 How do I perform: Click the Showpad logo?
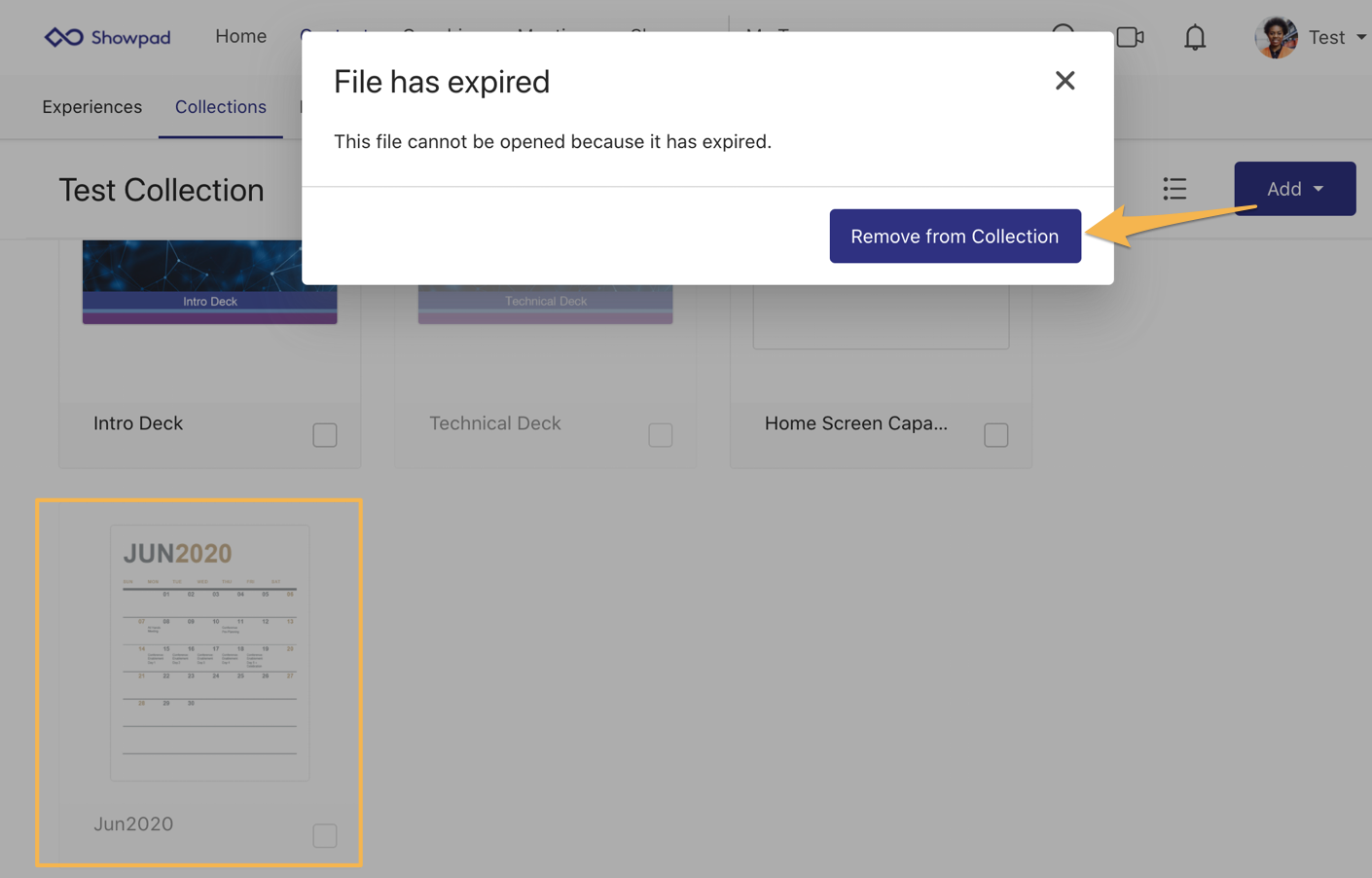pyautogui.click(x=107, y=37)
